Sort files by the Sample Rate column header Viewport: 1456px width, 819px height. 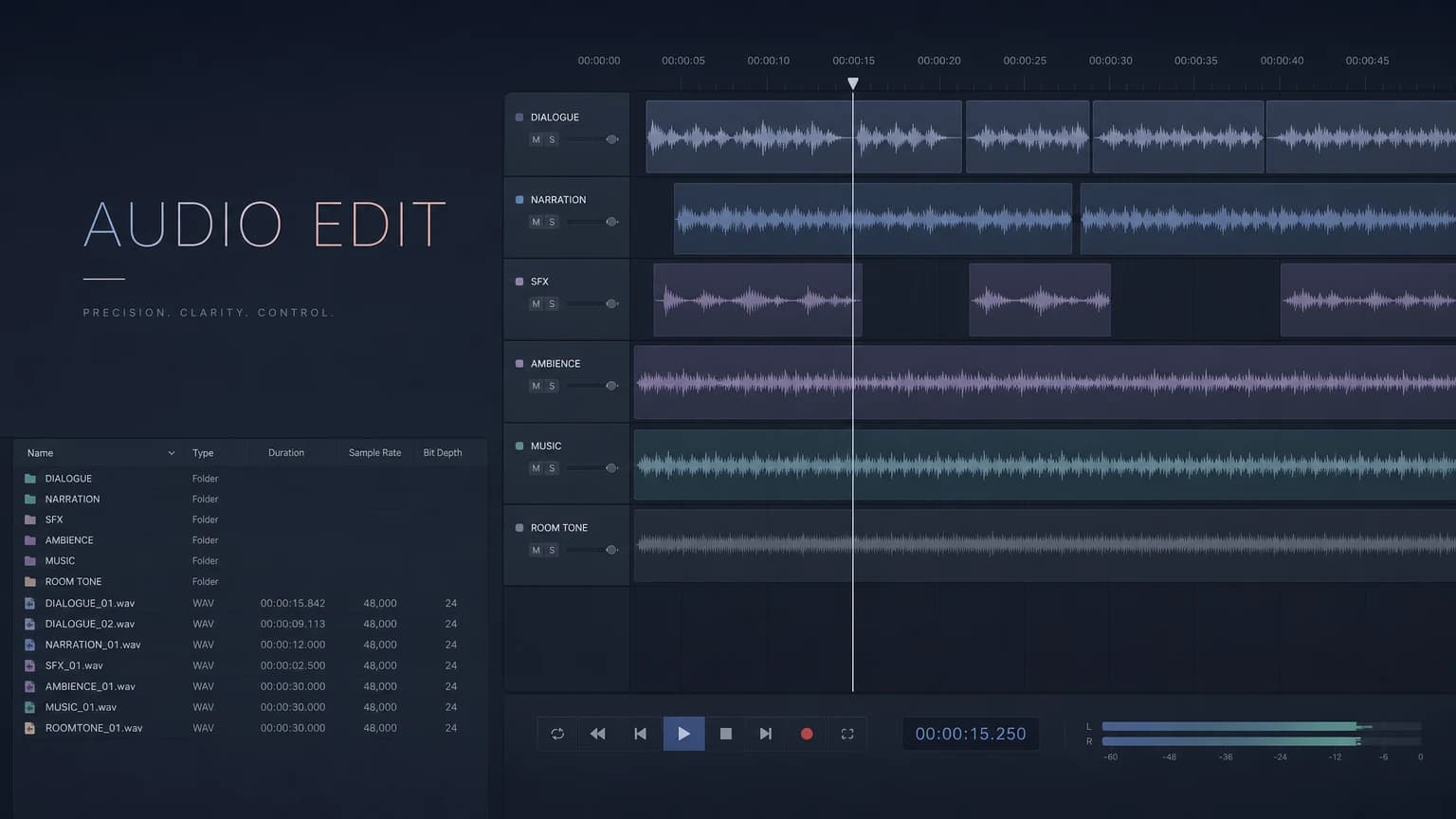point(374,453)
